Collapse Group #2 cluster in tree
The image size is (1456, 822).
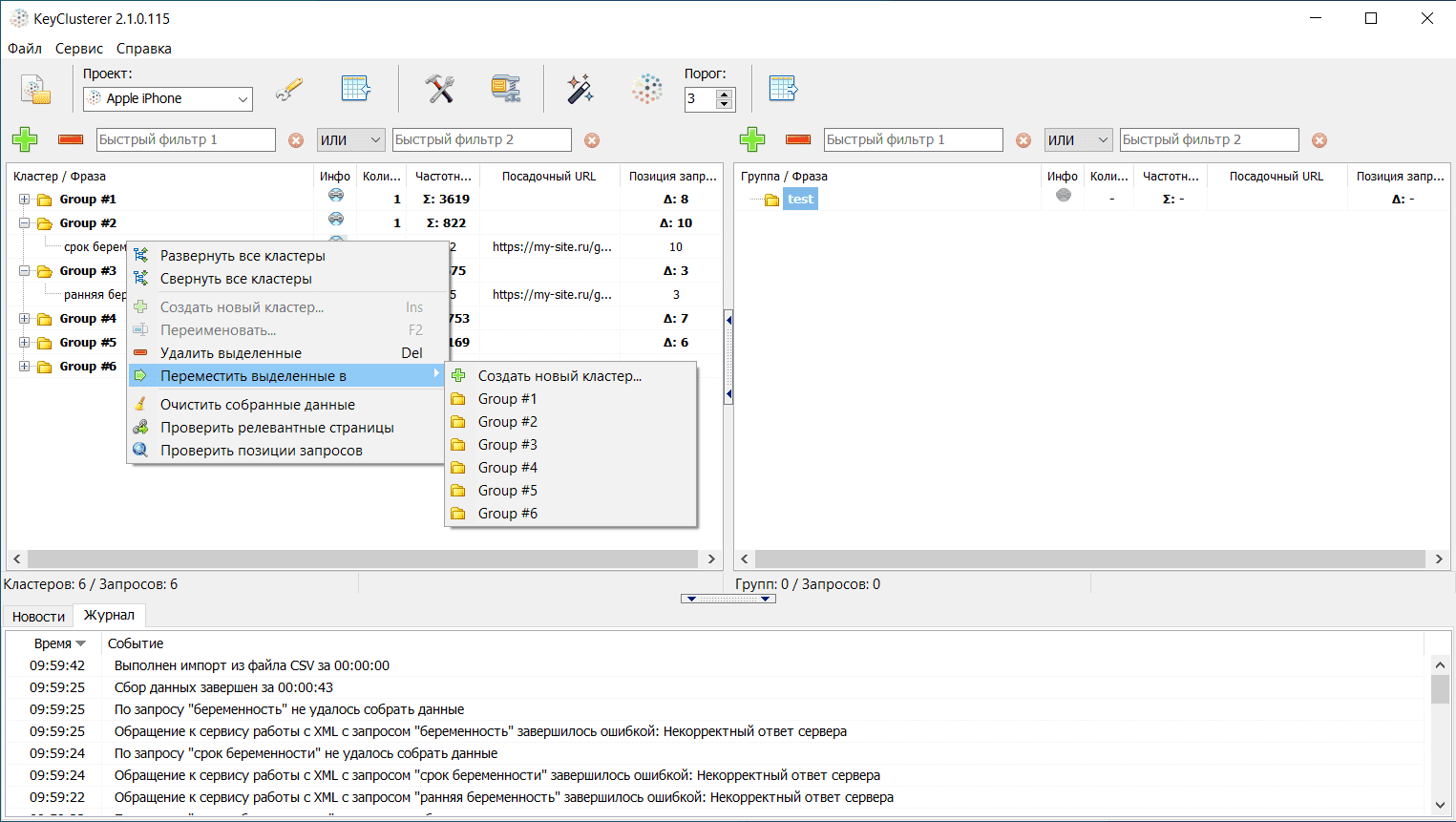click(24, 223)
